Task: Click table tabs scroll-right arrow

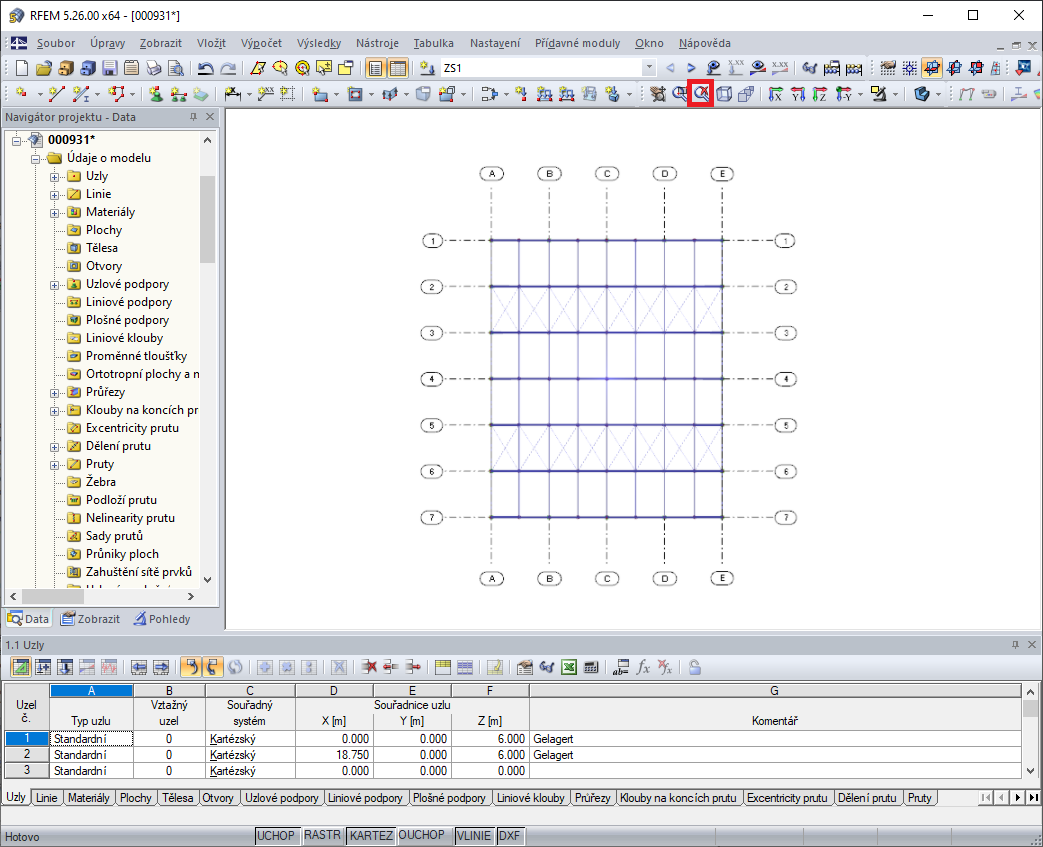Action: click(x=1018, y=797)
